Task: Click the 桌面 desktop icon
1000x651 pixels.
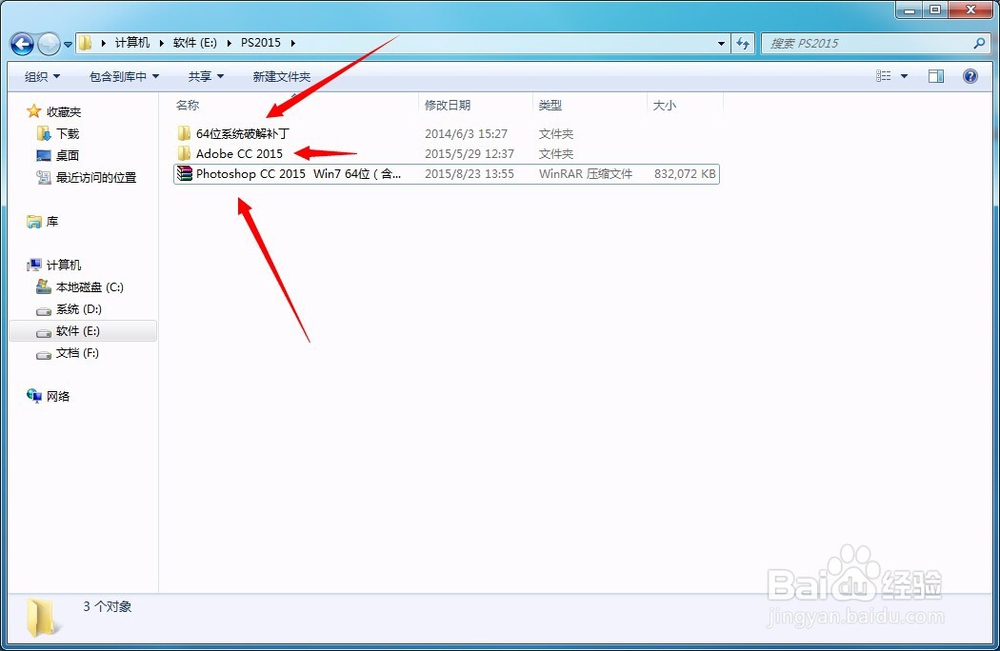Action: tap(43, 156)
